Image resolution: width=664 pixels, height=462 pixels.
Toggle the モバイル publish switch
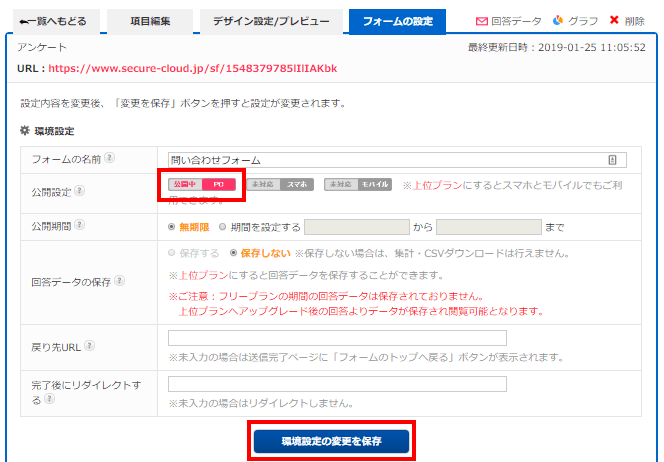click(357, 185)
